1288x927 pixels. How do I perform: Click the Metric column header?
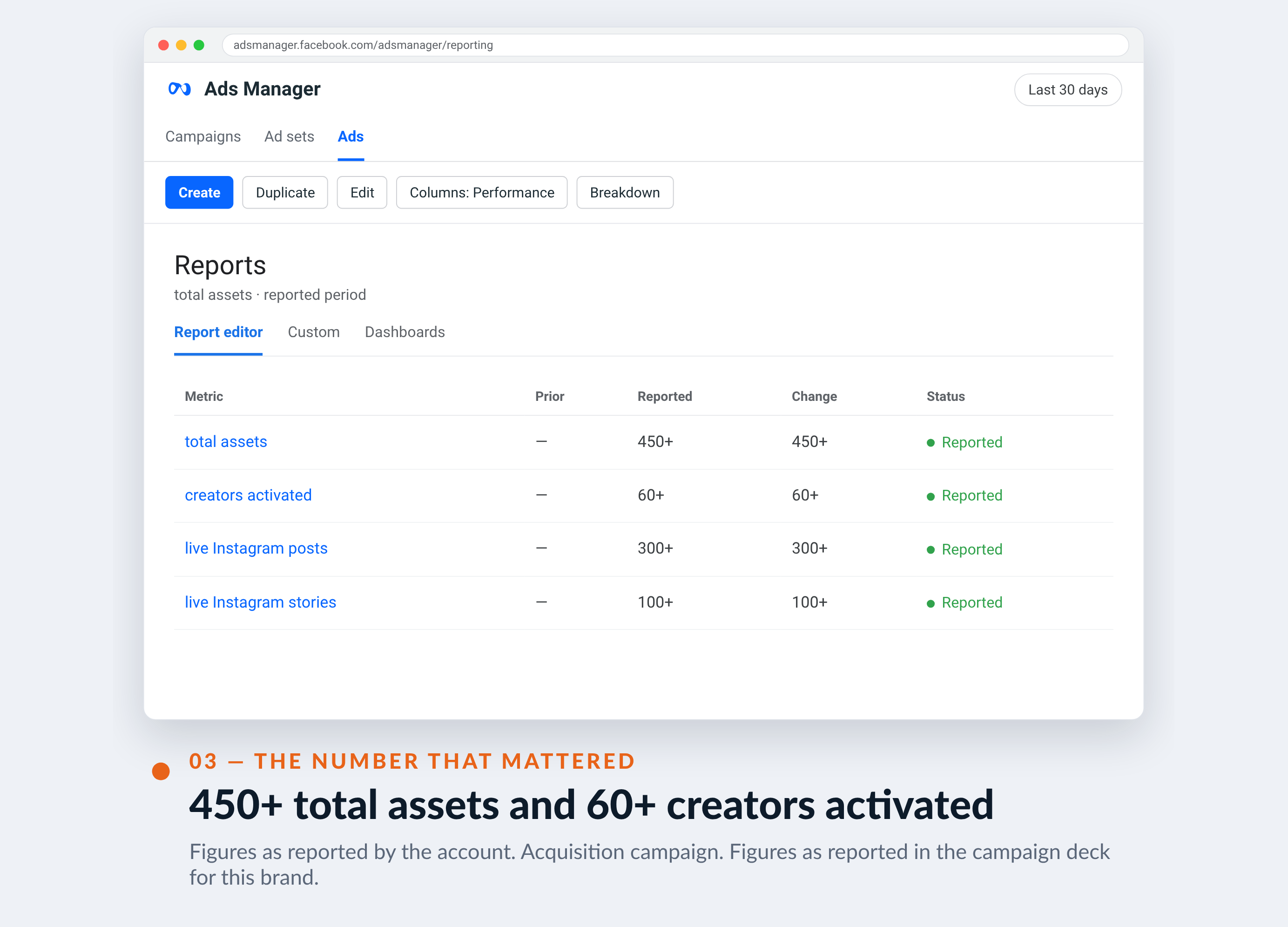[x=204, y=397]
